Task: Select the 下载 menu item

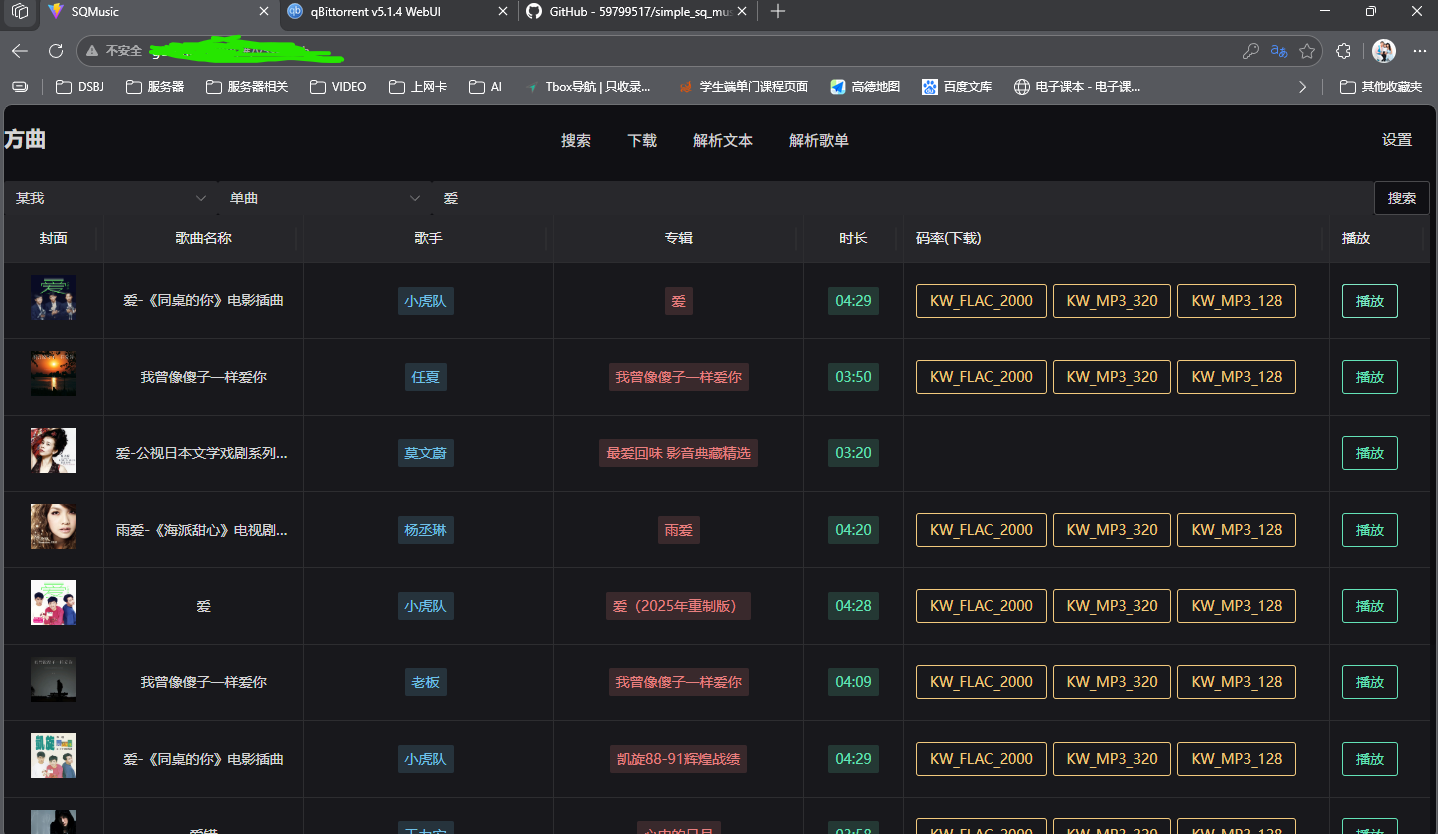Action: [641, 140]
